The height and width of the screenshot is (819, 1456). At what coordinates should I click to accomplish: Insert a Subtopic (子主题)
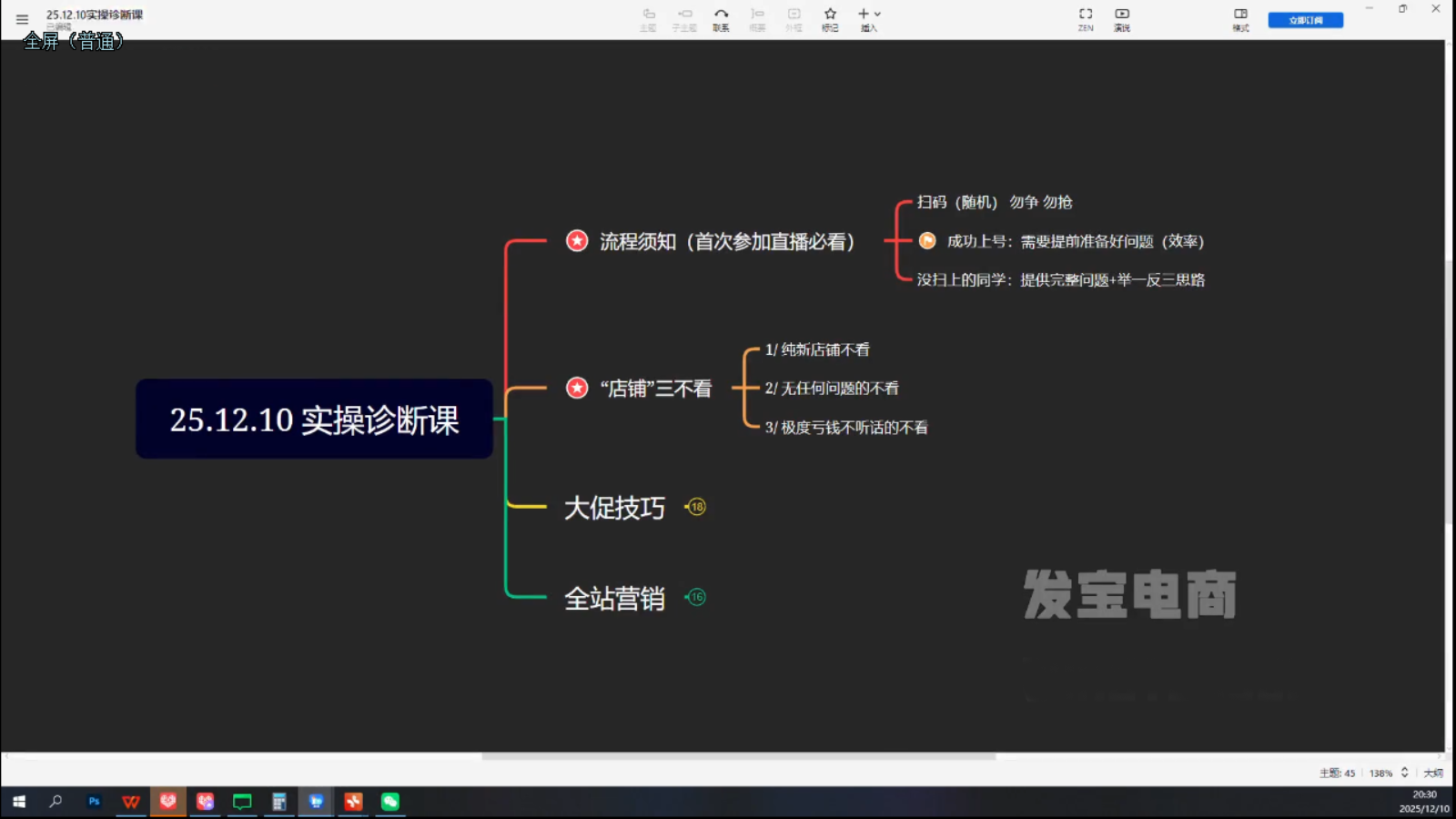684,19
